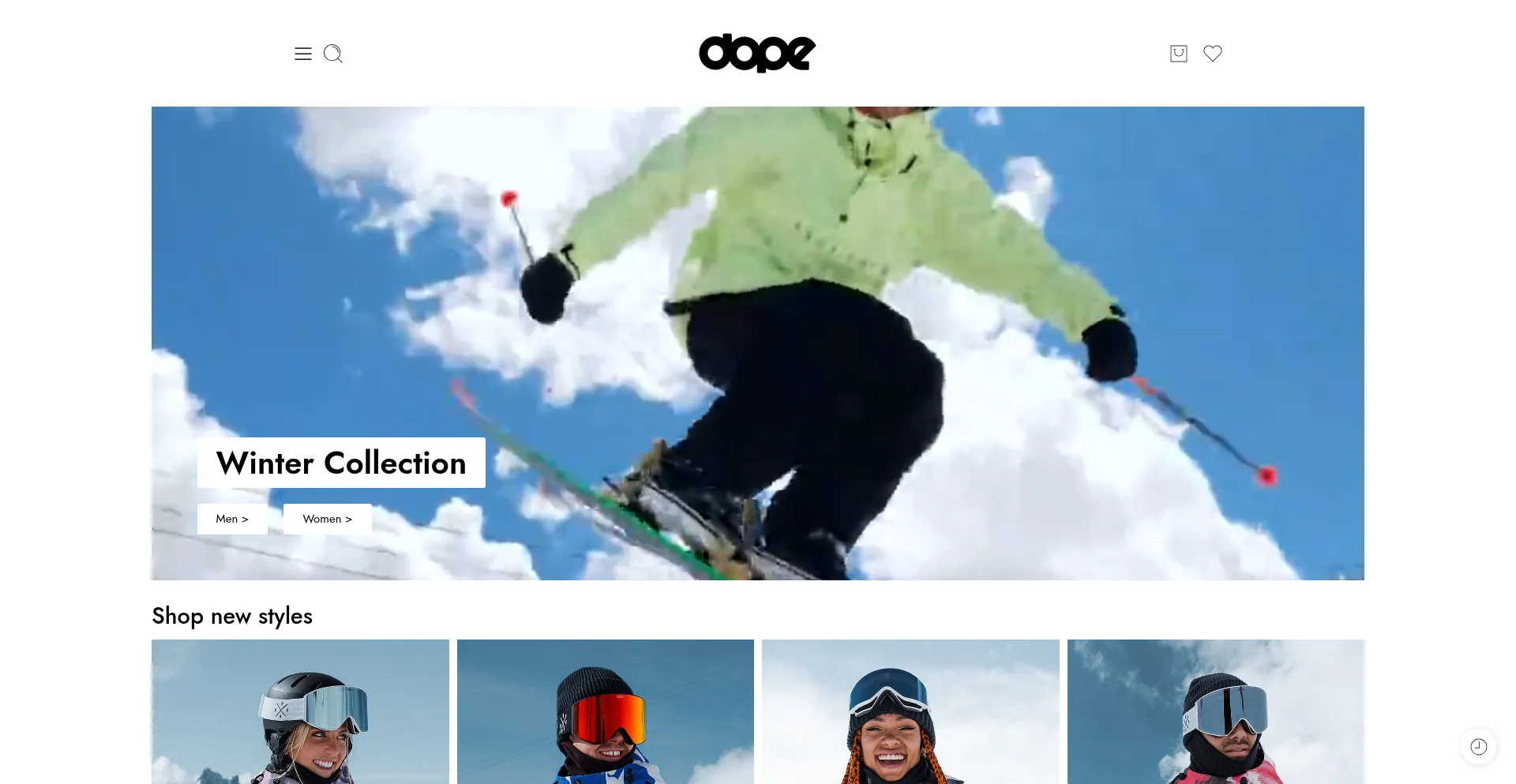Open product with white helmet and goggles
Image resolution: width=1516 pixels, height=784 pixels.
pyautogui.click(x=300, y=711)
